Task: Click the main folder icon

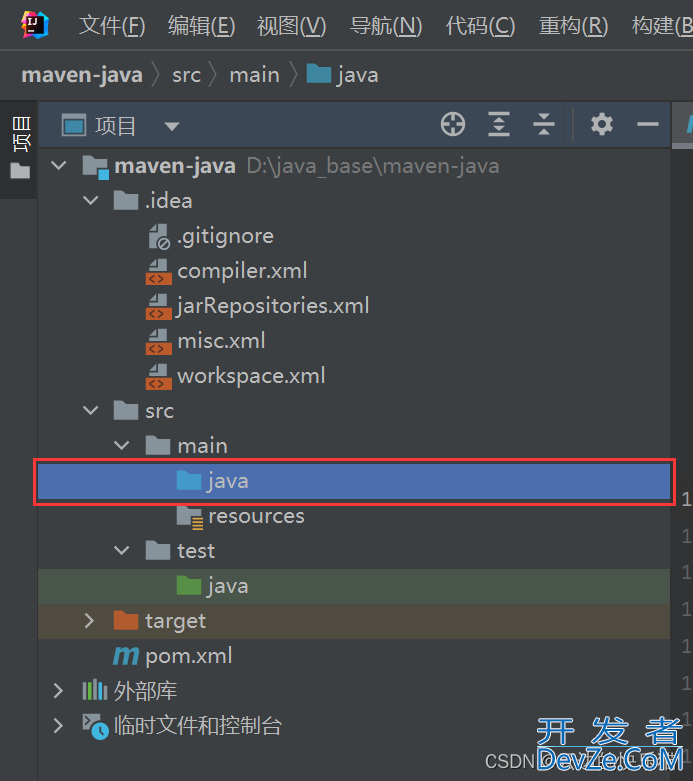Action: [158, 445]
